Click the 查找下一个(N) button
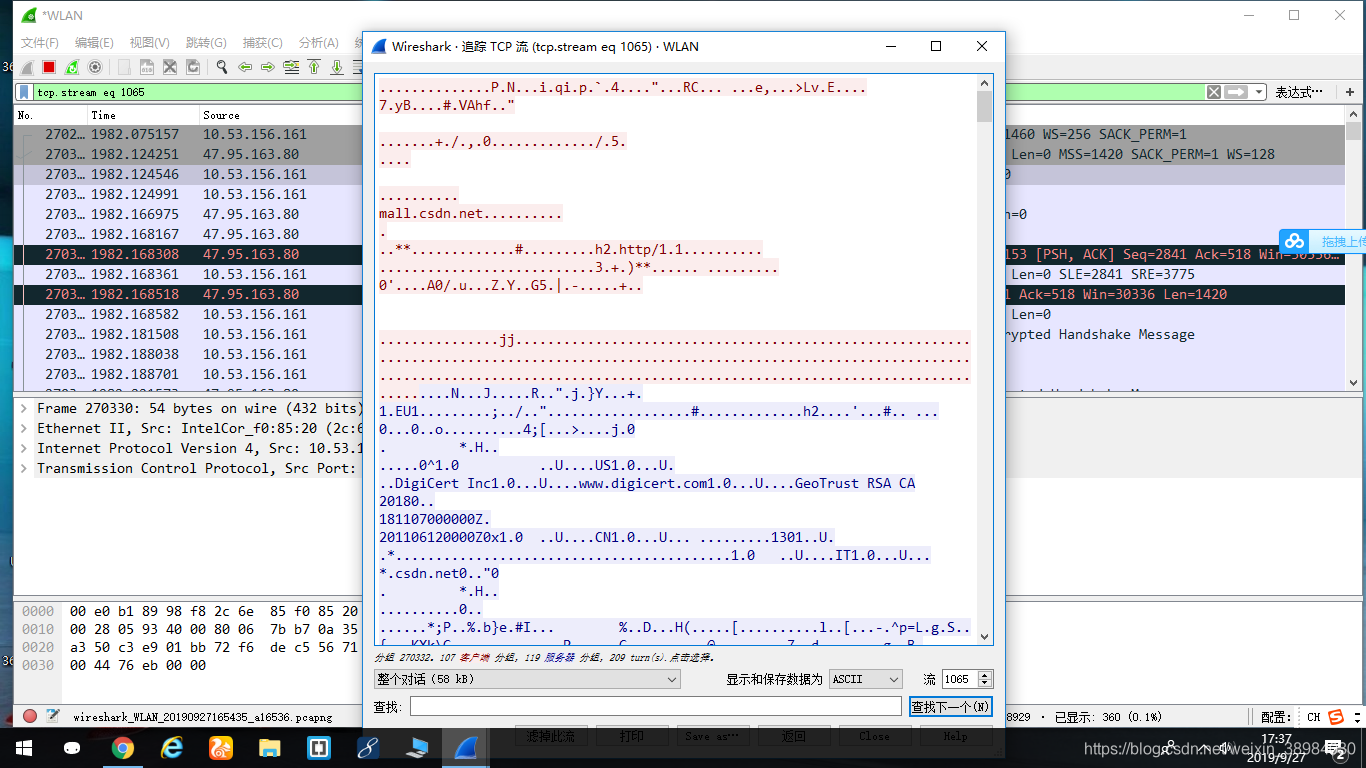Image resolution: width=1366 pixels, height=768 pixels. [x=950, y=707]
